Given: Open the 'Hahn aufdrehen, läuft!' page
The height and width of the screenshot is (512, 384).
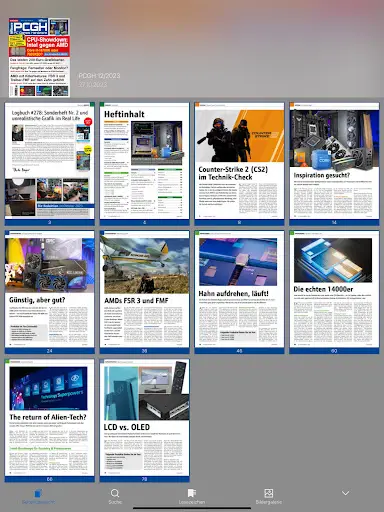Looking at the screenshot, I should (239, 292).
